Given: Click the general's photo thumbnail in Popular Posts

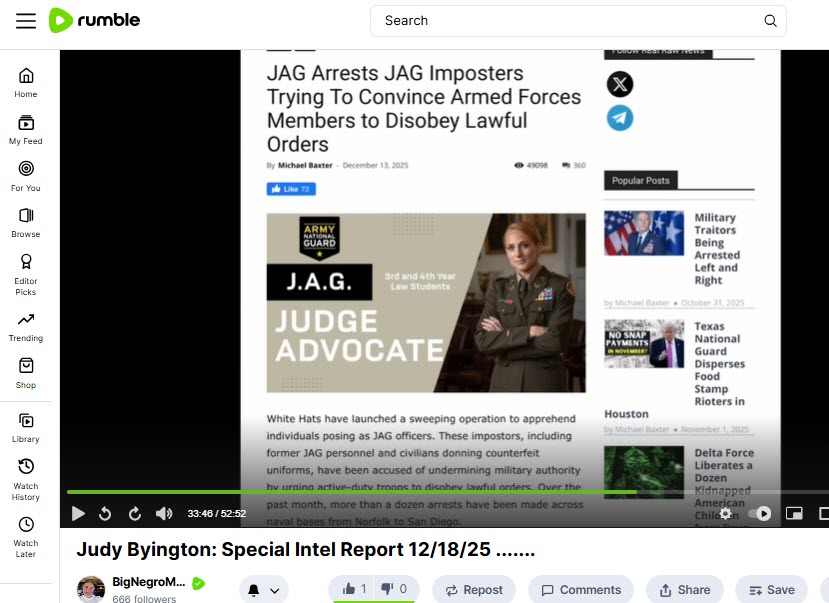Looking at the screenshot, I should coord(644,233).
